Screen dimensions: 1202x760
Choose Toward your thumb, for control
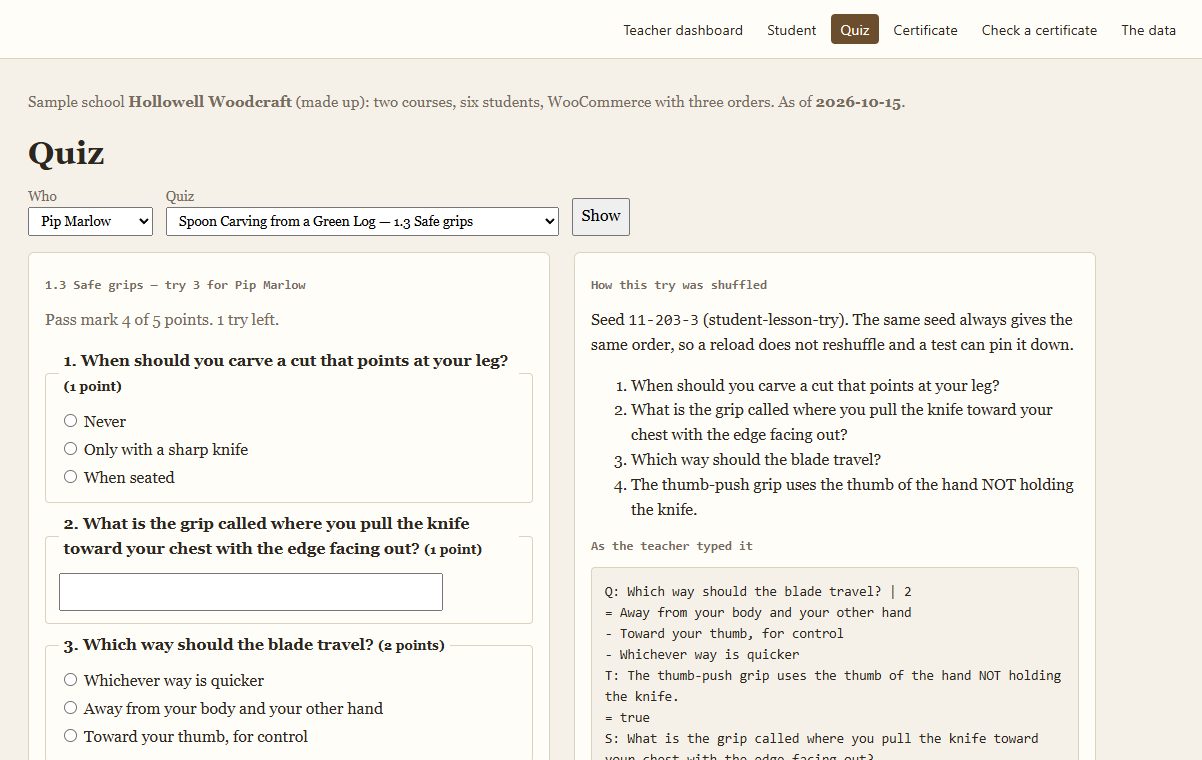point(70,736)
